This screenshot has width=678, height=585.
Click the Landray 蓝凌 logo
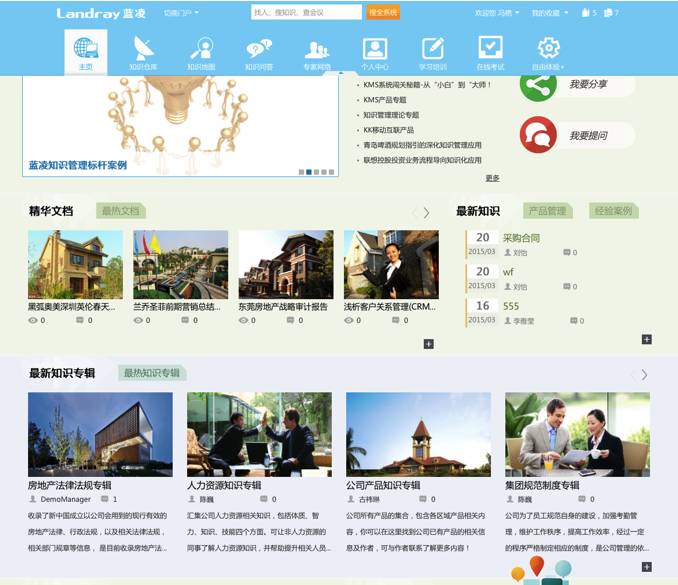click(x=101, y=13)
